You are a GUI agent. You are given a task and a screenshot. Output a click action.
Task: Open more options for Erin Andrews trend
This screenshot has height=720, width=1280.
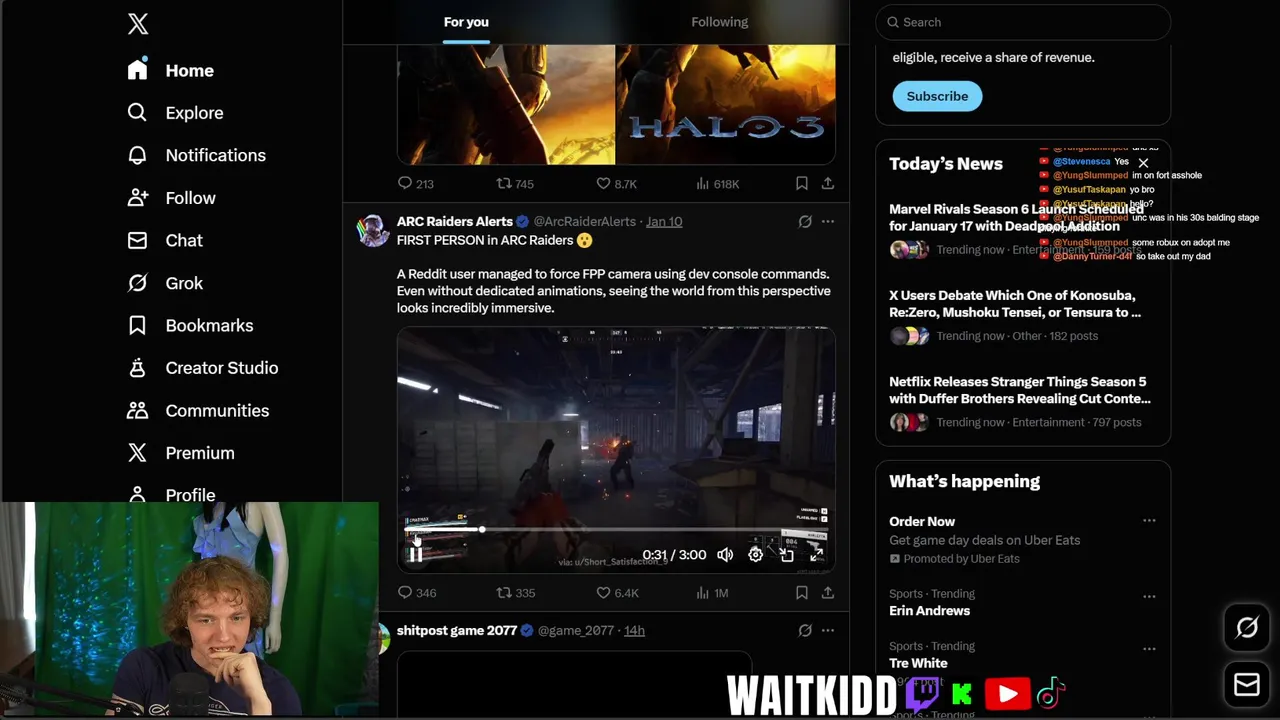(x=1149, y=596)
